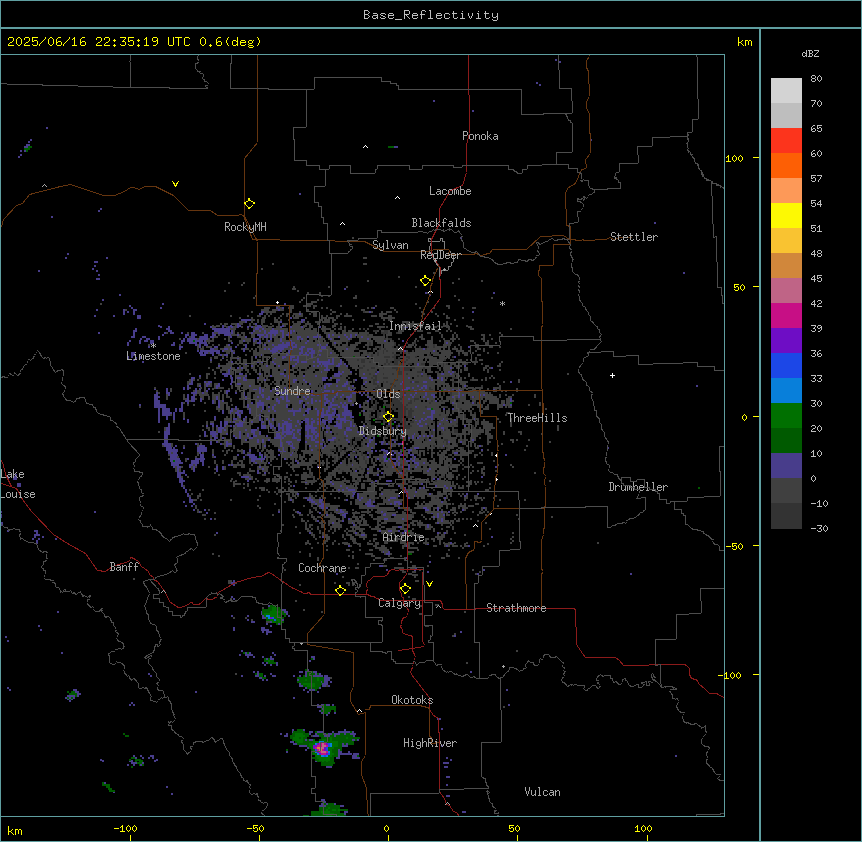Select the magenta 42-39 dBZ color swatch
Screen dimensions: 862x842
coord(786,316)
